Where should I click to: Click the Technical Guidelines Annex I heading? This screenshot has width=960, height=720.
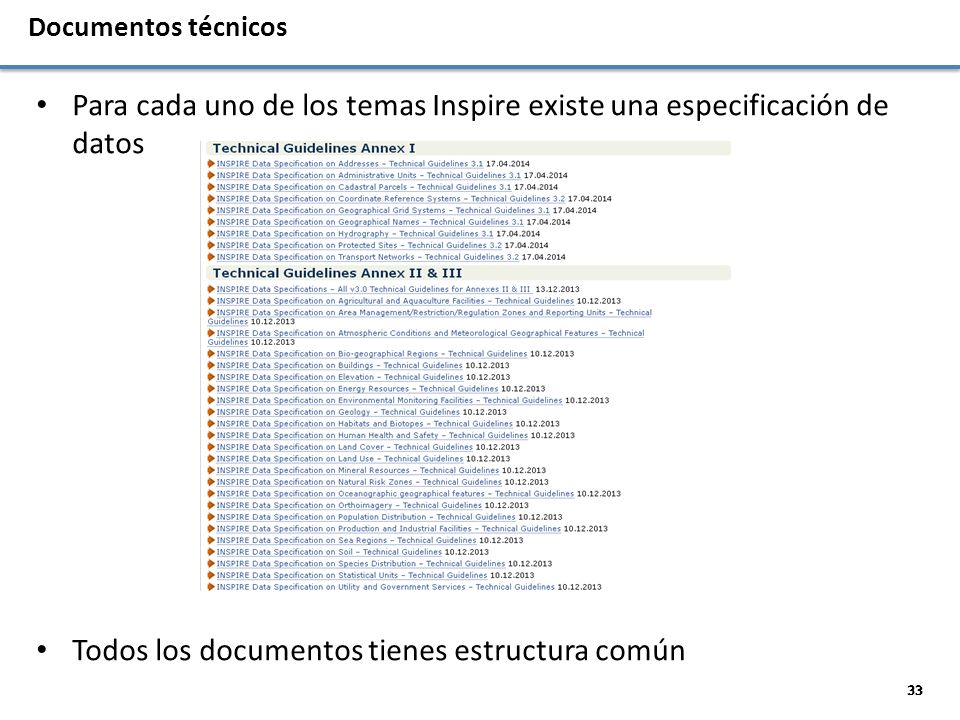coord(314,148)
